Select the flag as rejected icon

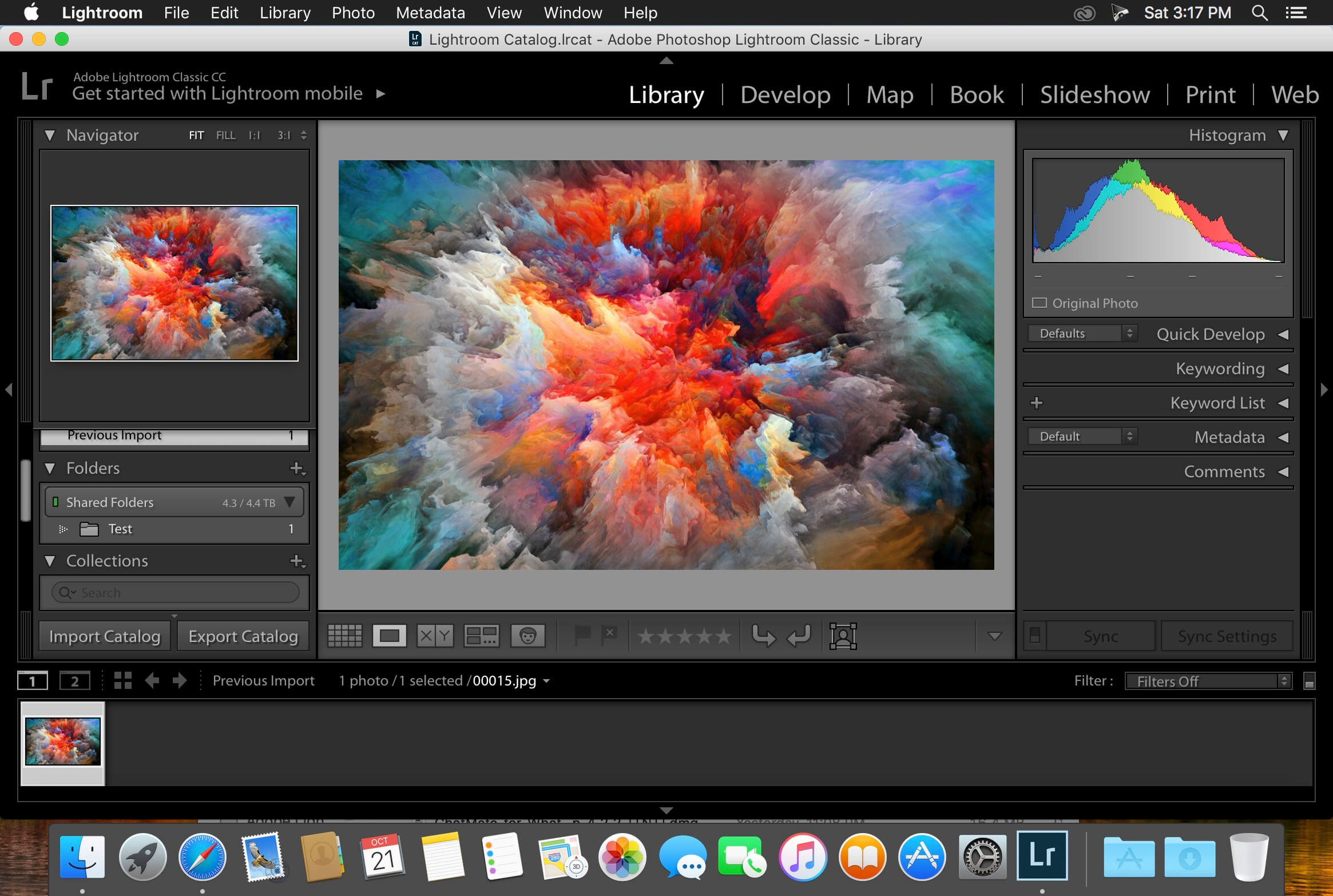click(612, 635)
